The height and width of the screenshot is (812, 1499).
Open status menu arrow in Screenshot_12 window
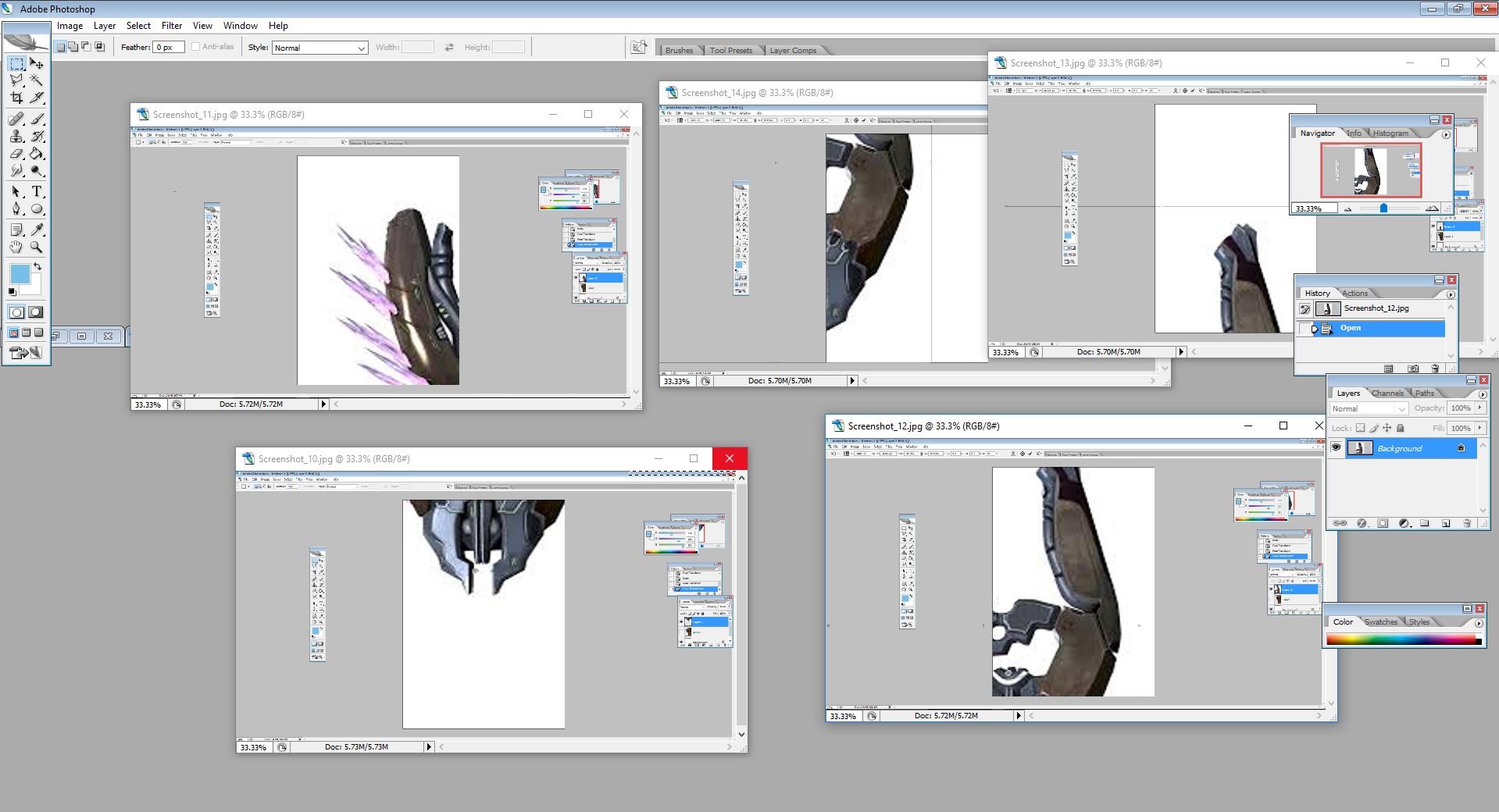click(1019, 716)
